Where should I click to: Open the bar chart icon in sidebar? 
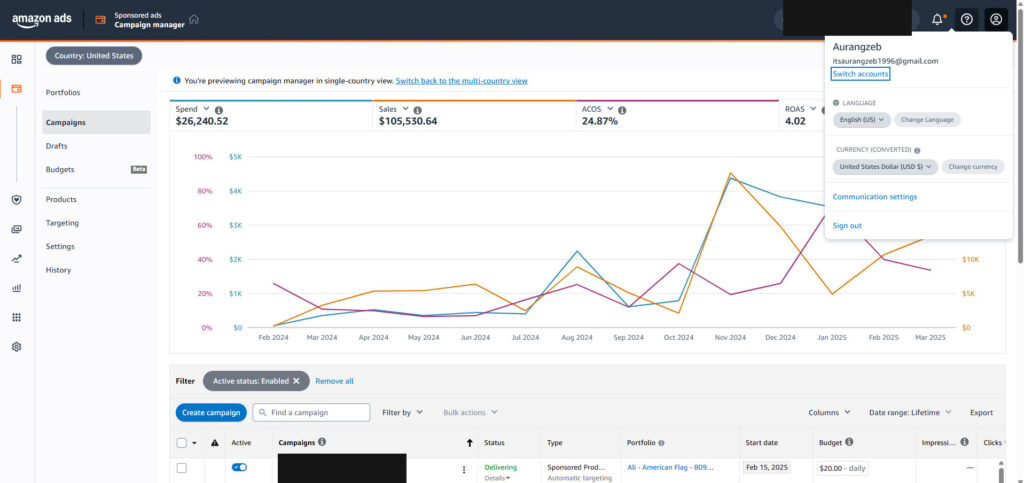click(x=16, y=288)
